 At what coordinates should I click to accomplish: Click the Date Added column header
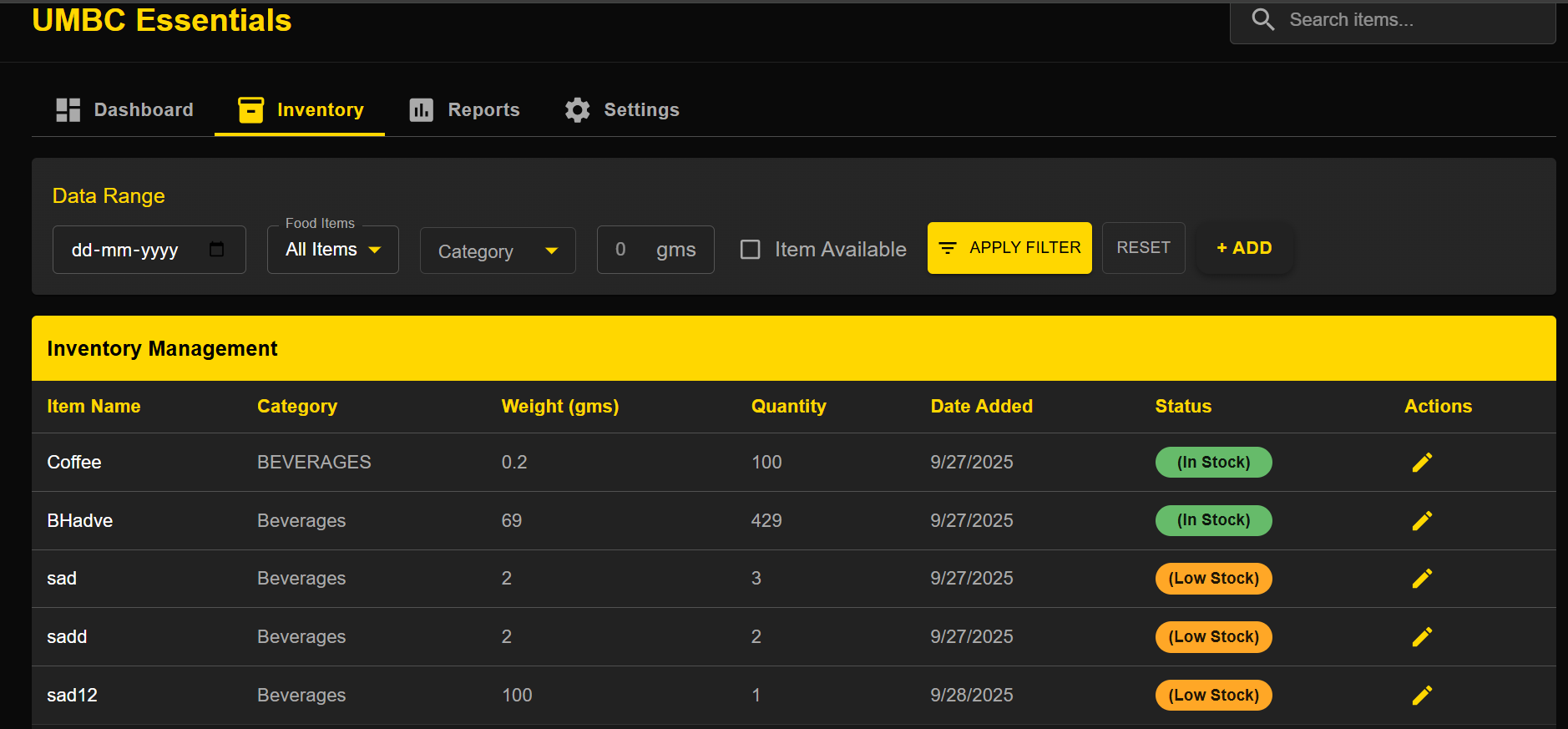tap(982, 407)
